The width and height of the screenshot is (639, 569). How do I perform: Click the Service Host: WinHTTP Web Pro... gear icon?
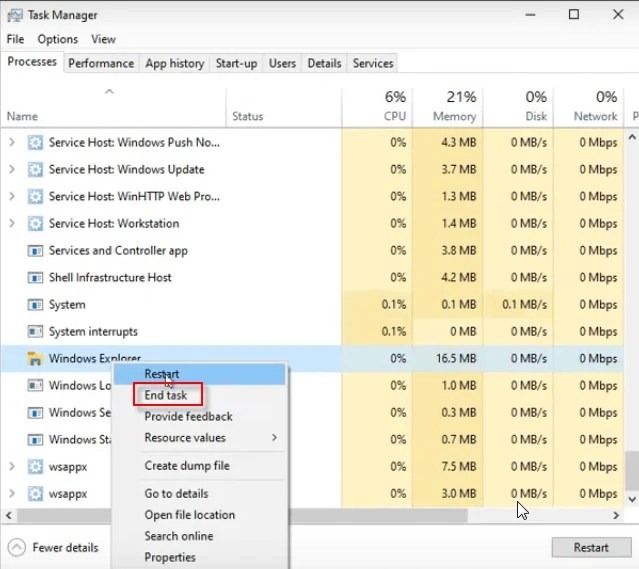pos(35,196)
